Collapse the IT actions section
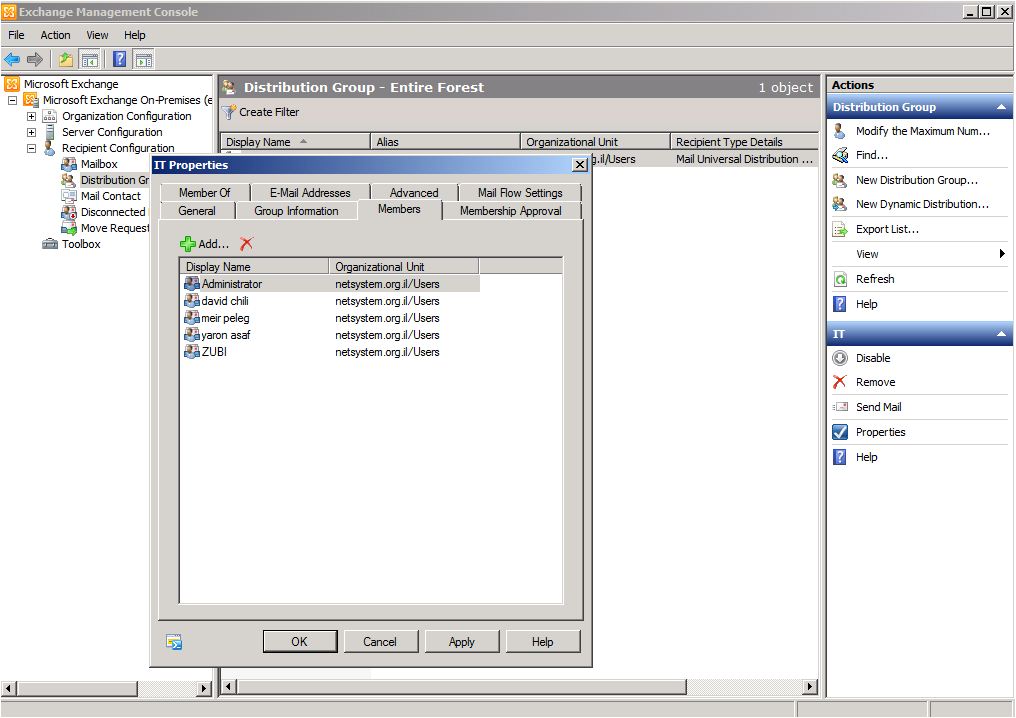 tap(1001, 334)
